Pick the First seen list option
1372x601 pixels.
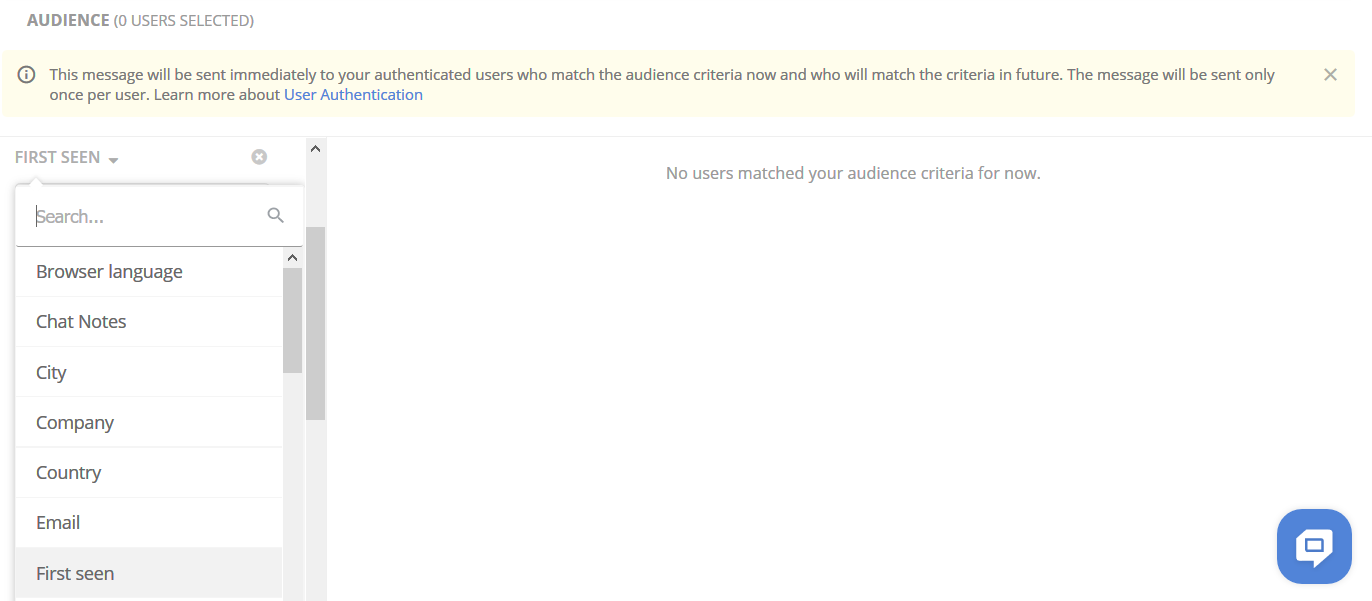coord(75,574)
